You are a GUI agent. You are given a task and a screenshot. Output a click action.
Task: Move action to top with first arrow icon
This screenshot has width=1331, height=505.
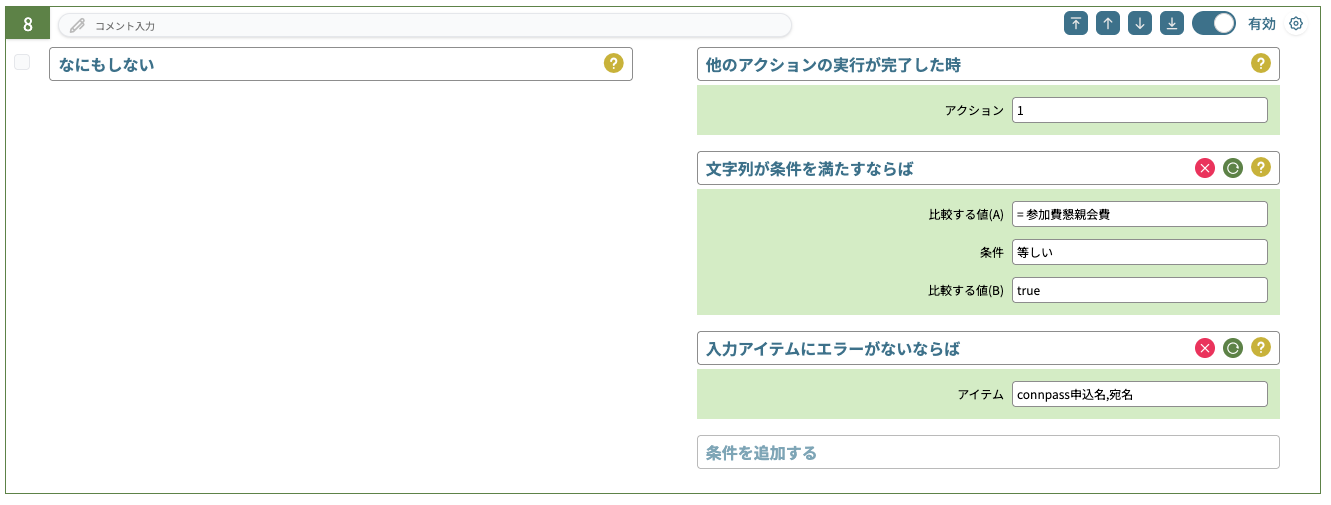click(x=1076, y=23)
